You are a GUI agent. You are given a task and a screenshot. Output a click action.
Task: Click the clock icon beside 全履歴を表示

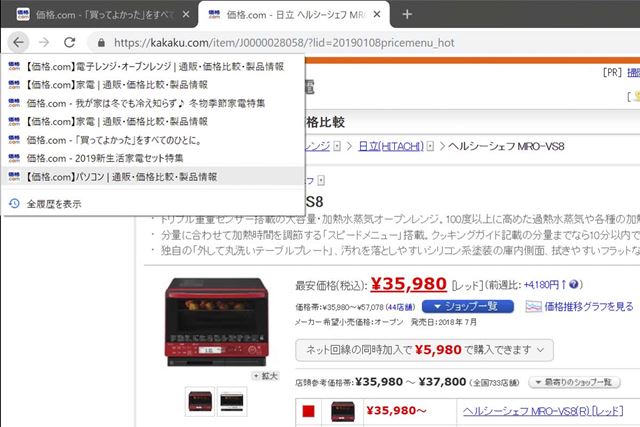click(14, 203)
